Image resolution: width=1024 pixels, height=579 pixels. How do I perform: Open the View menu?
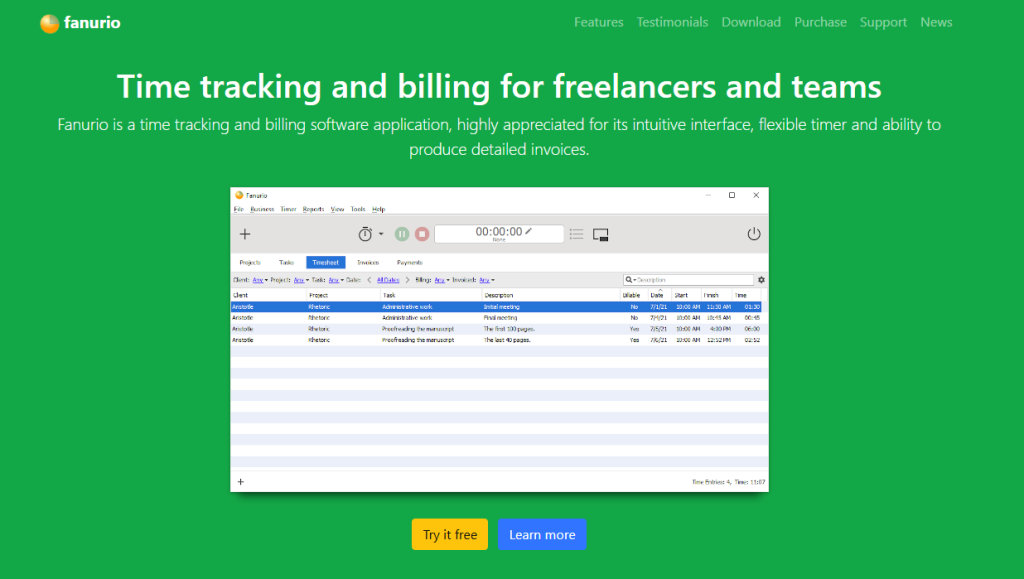pos(337,209)
